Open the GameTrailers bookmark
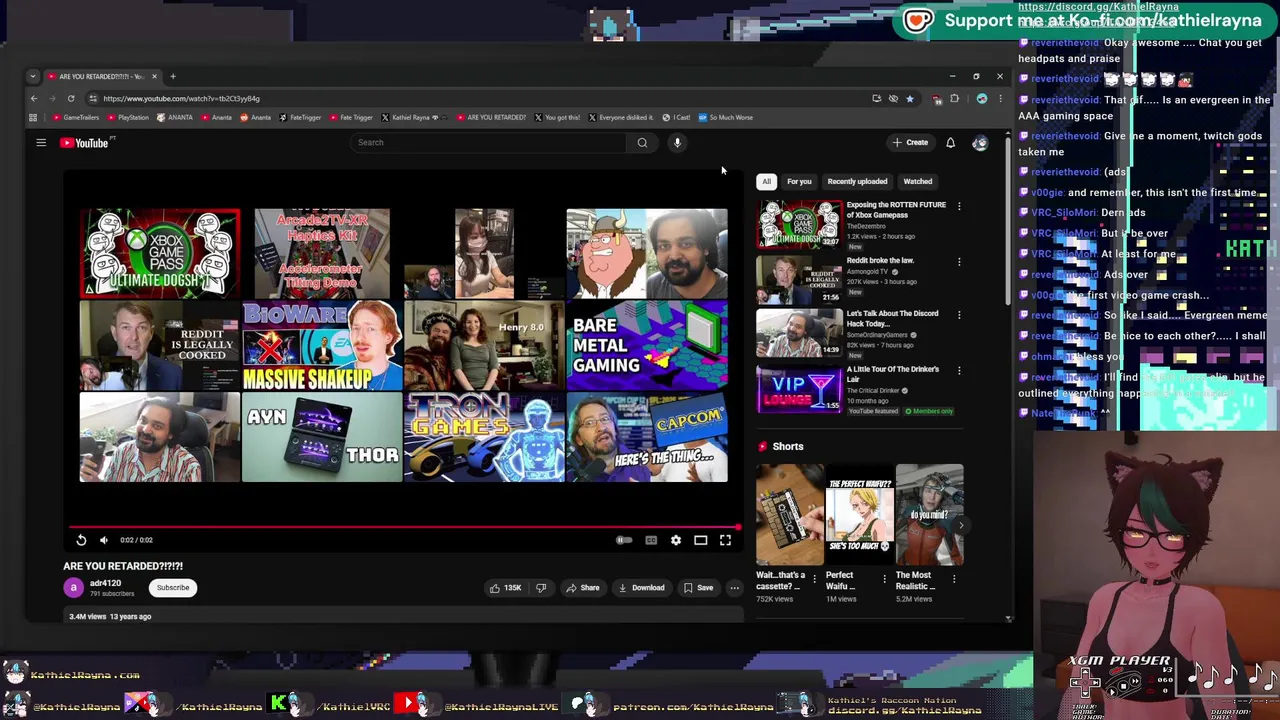Image resolution: width=1280 pixels, height=720 pixels. pos(76,117)
